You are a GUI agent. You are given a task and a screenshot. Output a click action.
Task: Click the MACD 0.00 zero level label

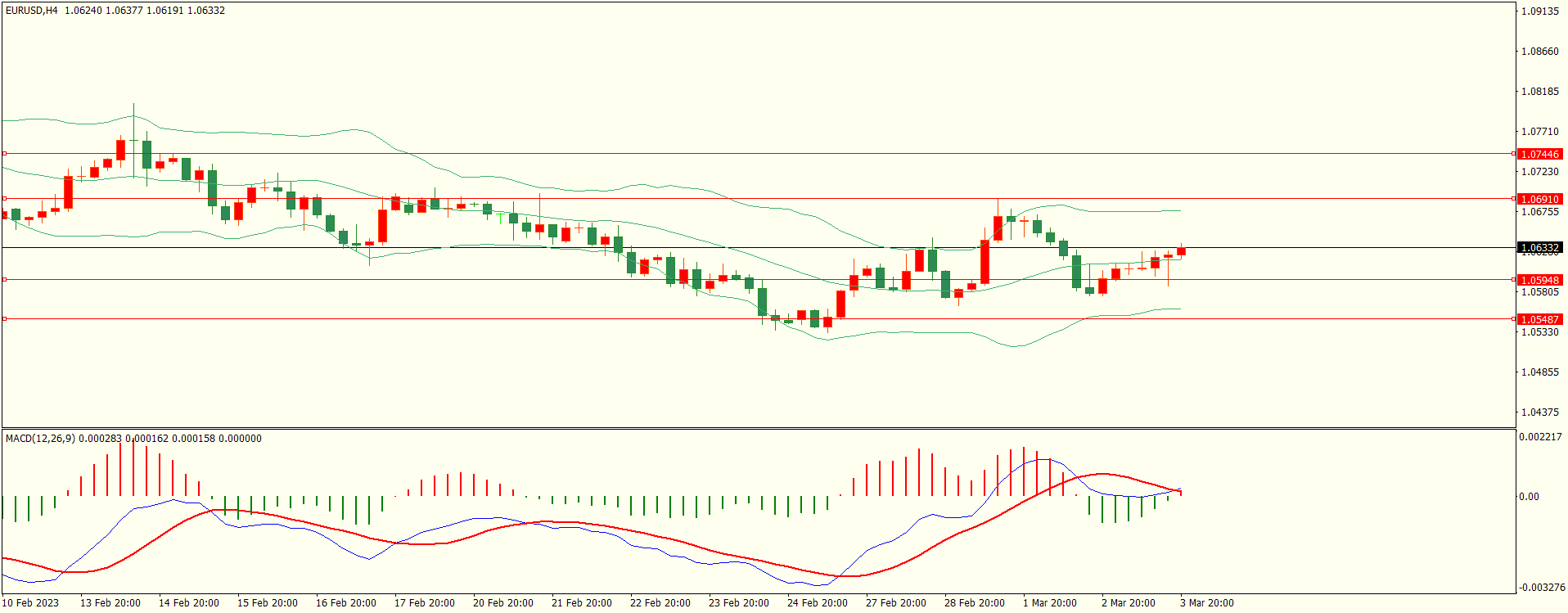(1529, 497)
